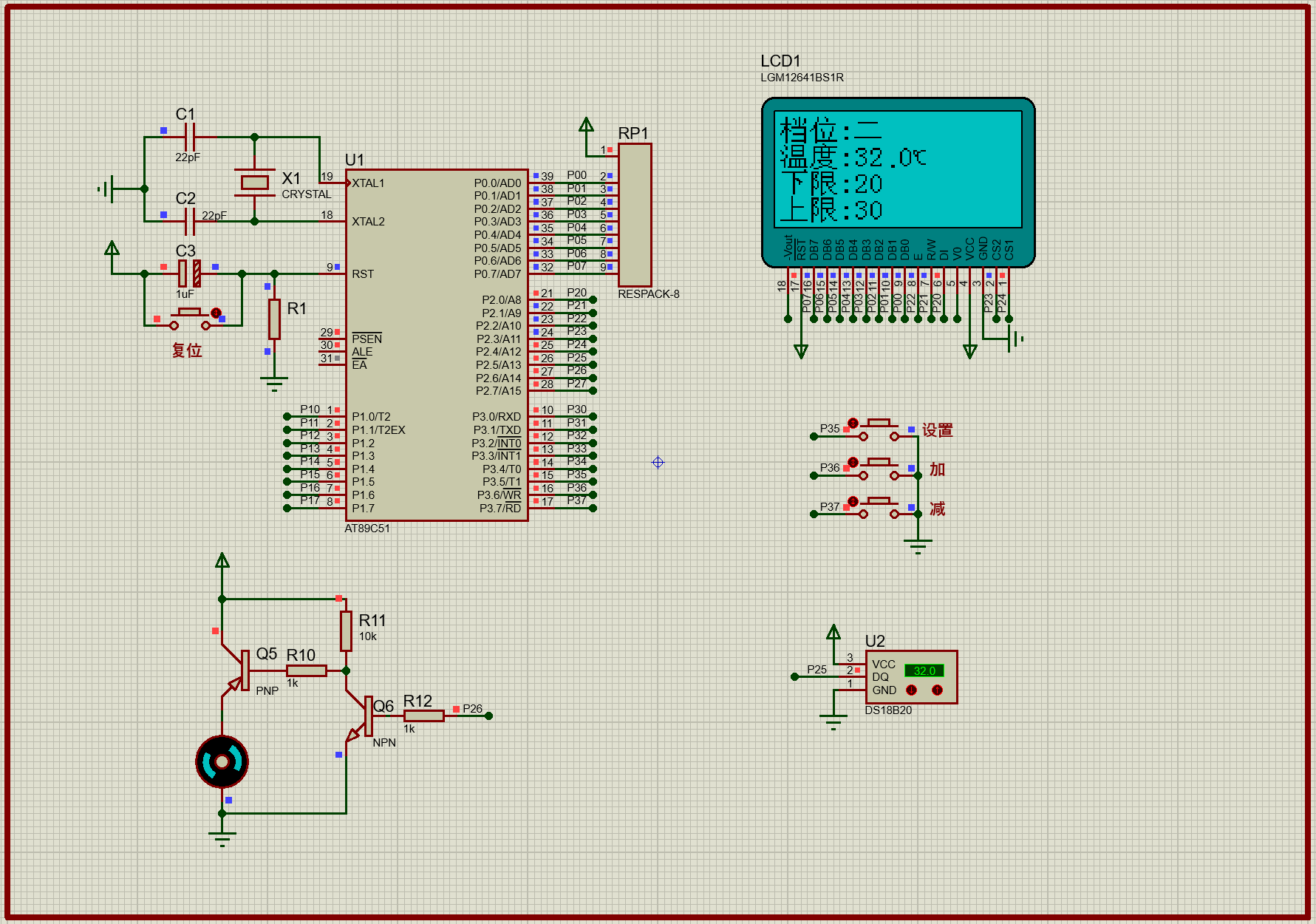Select resistor R11 symbol
The width and height of the screenshot is (1316, 924).
click(346, 631)
